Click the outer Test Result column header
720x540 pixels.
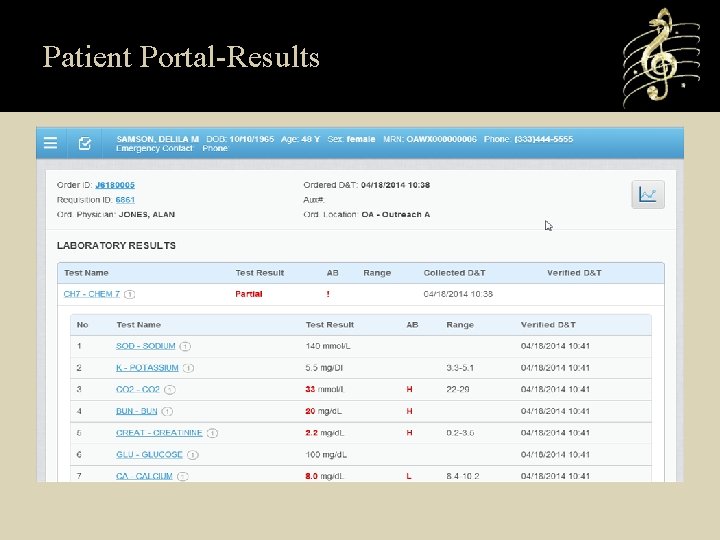(x=260, y=273)
